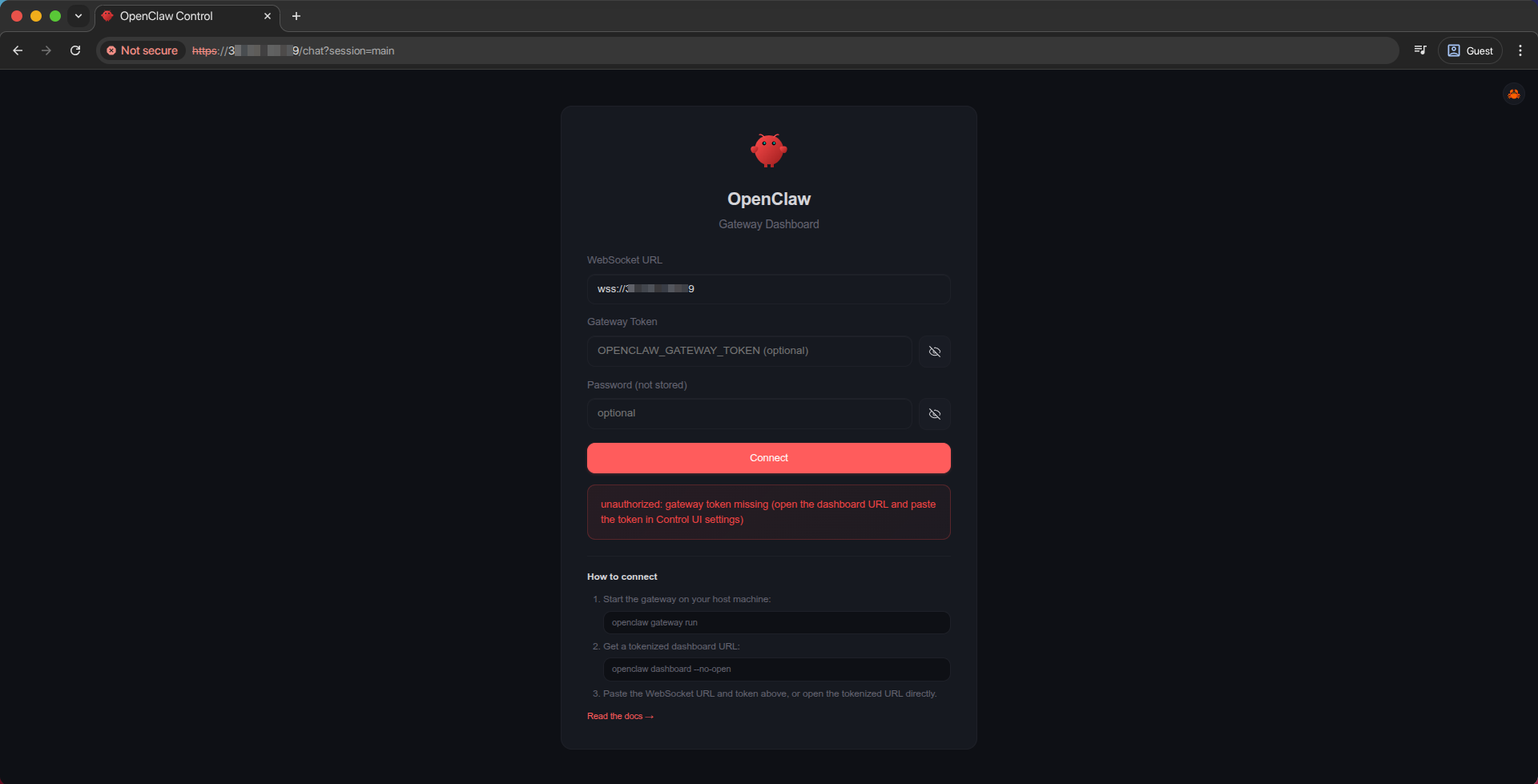
Task: Select the OpenClaw Control tab
Action: (176, 16)
